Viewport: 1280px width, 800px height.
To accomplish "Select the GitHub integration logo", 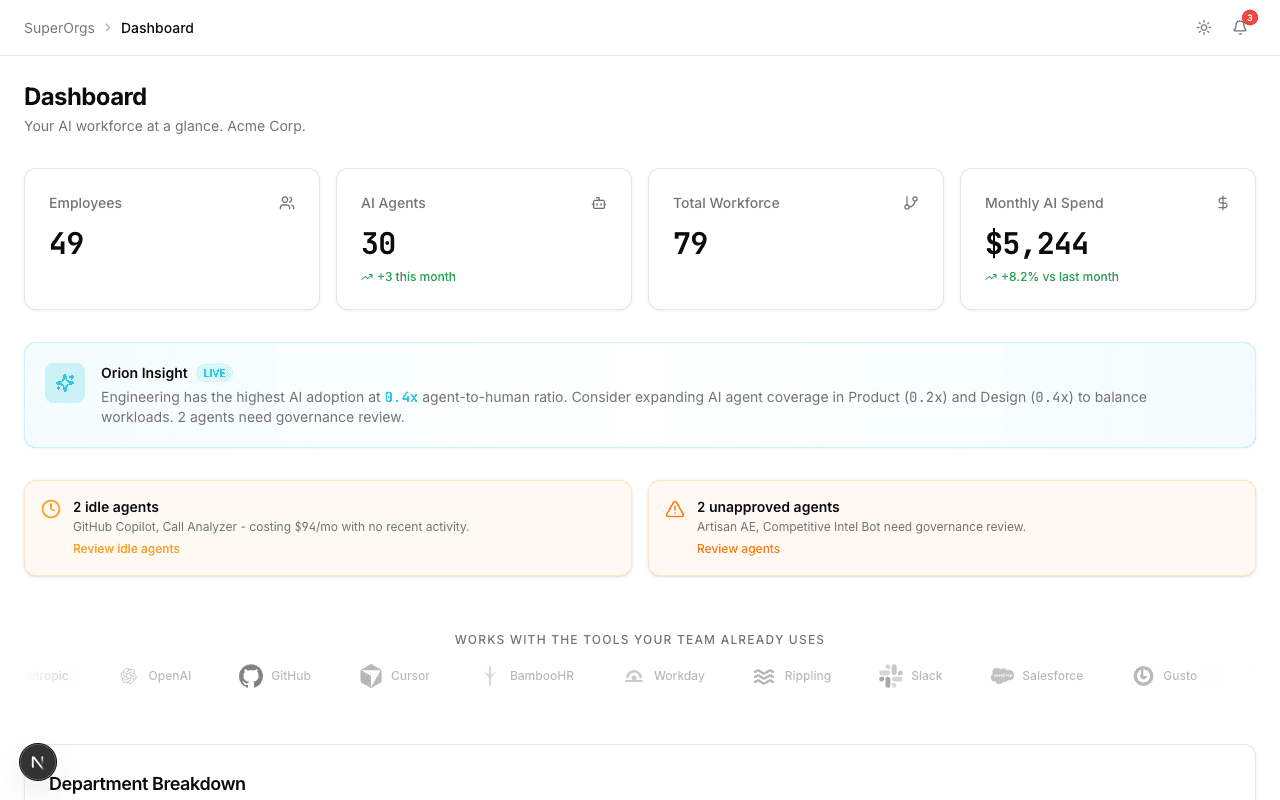I will point(250,675).
